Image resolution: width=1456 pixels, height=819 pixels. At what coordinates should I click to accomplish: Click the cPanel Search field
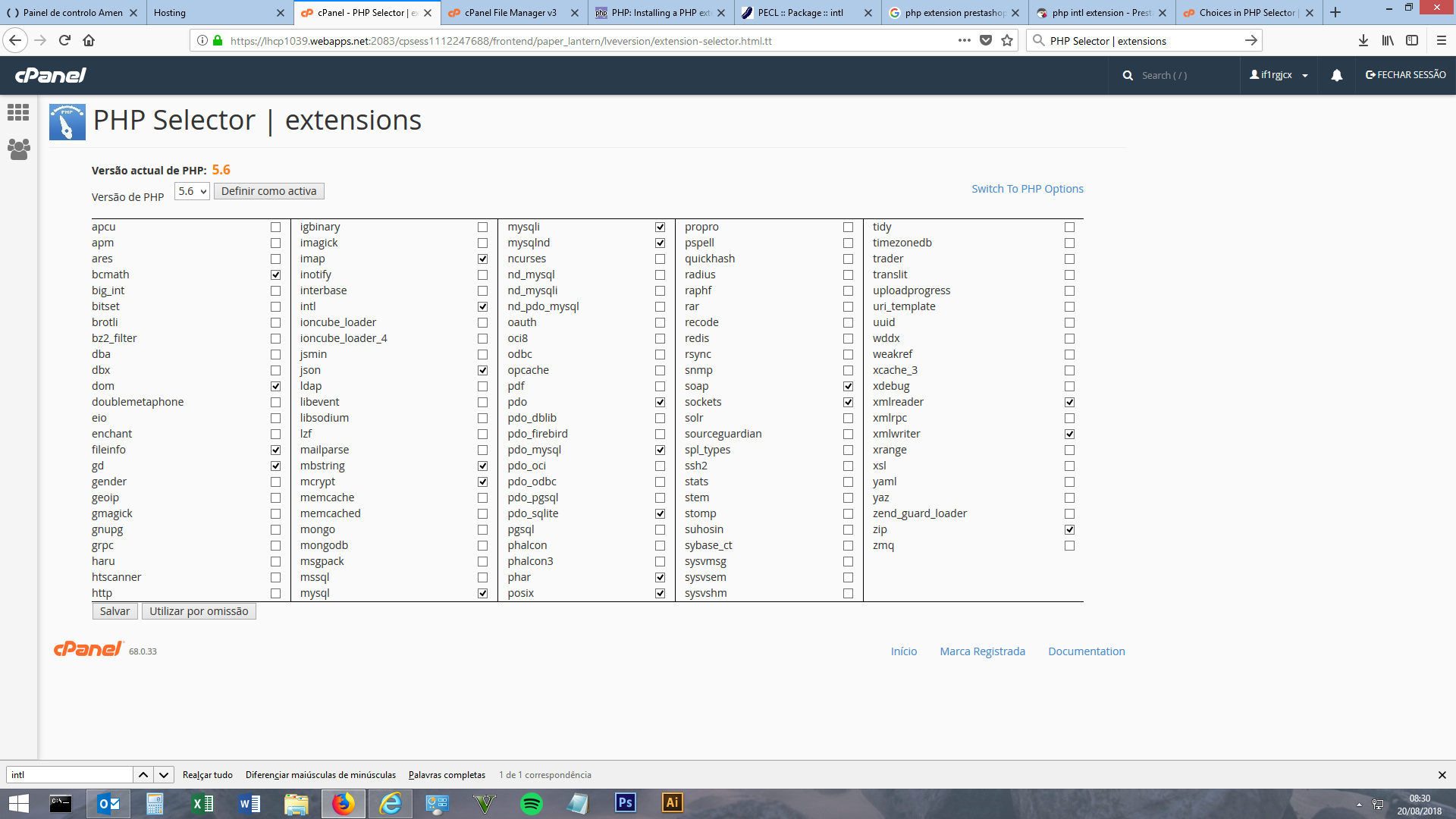click(x=1175, y=75)
